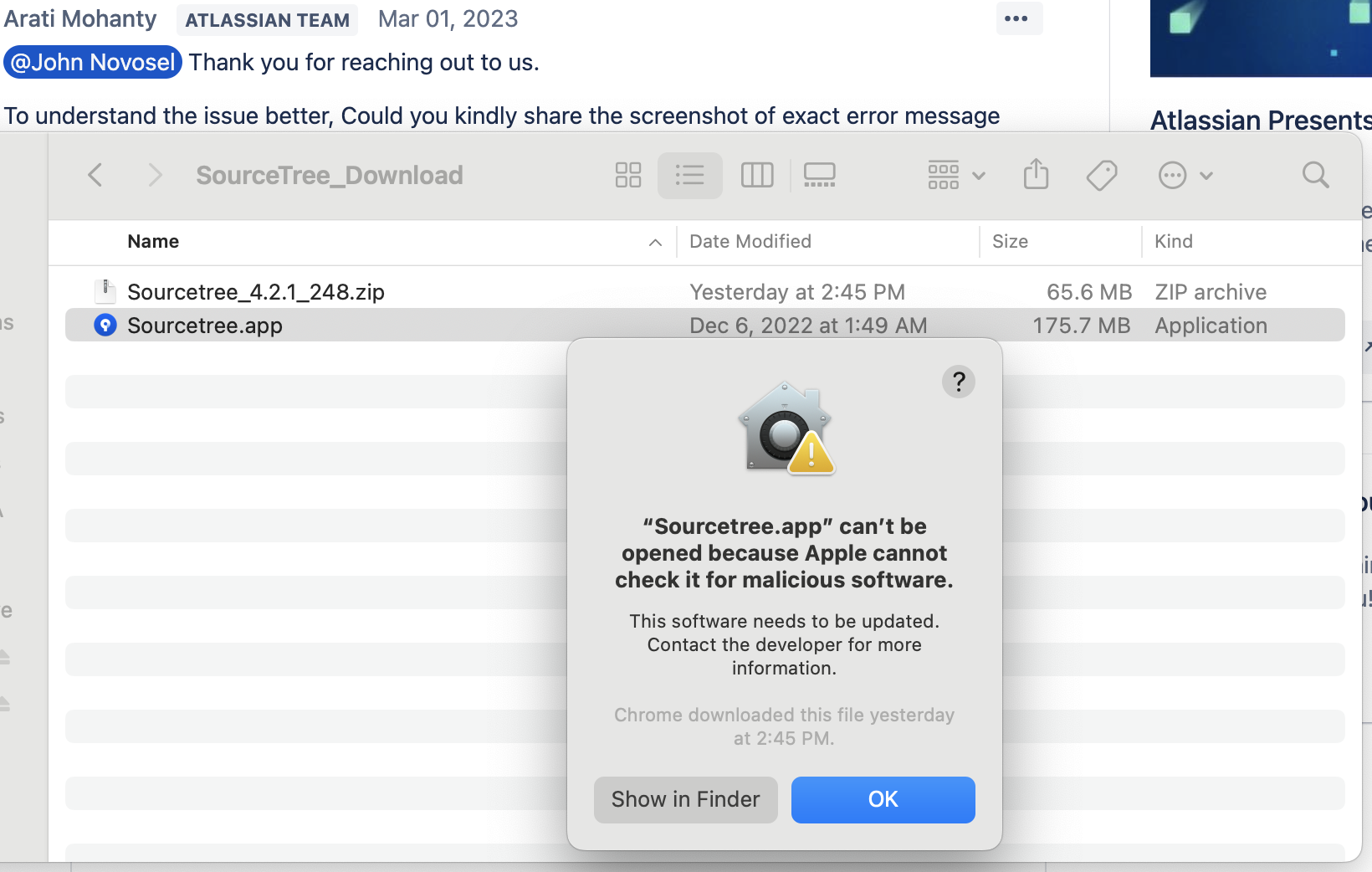Click the Tags icon in toolbar

pos(1101,175)
